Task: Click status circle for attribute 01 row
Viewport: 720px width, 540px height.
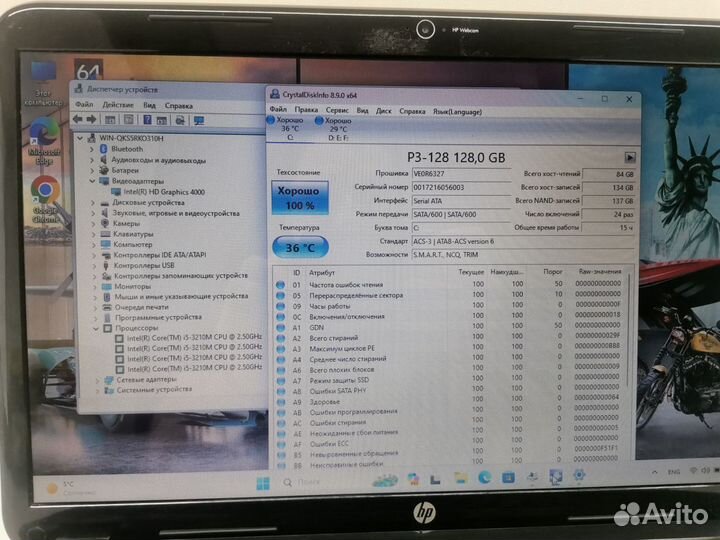Action: click(281, 285)
